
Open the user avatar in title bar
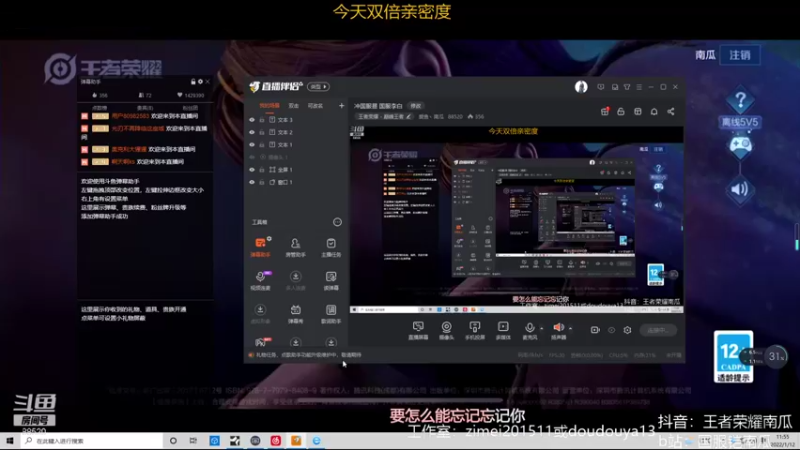(581, 87)
